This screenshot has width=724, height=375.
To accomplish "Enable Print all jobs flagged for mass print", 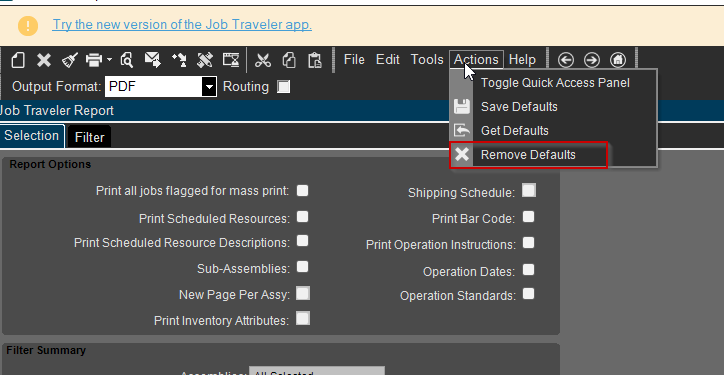I will [302, 191].
